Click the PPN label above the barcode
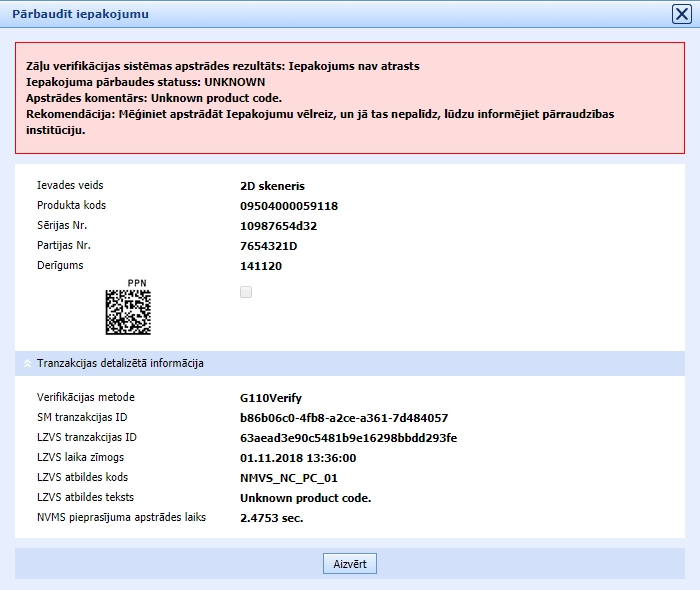Screen dimensions: 700x590 (137, 283)
